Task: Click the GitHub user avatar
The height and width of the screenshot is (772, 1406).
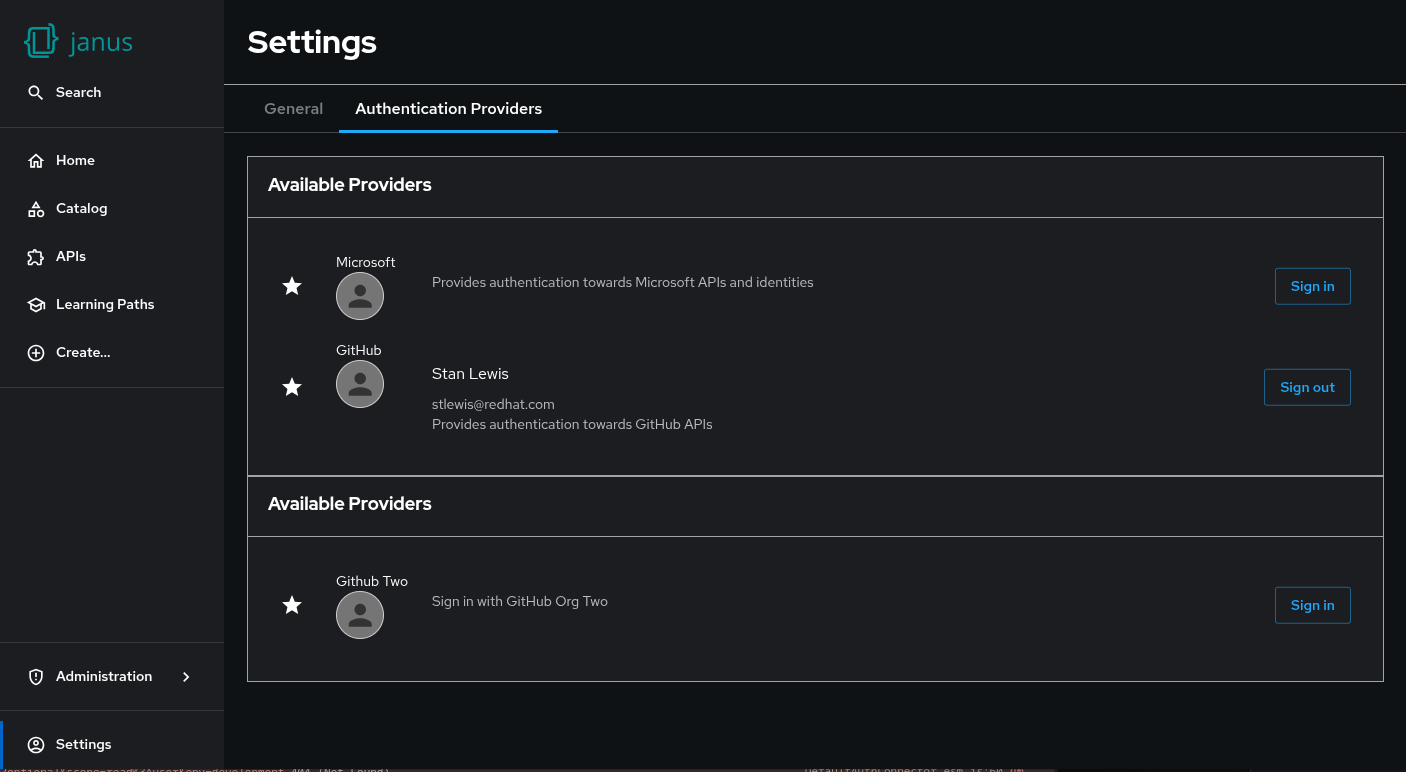Action: coord(360,384)
